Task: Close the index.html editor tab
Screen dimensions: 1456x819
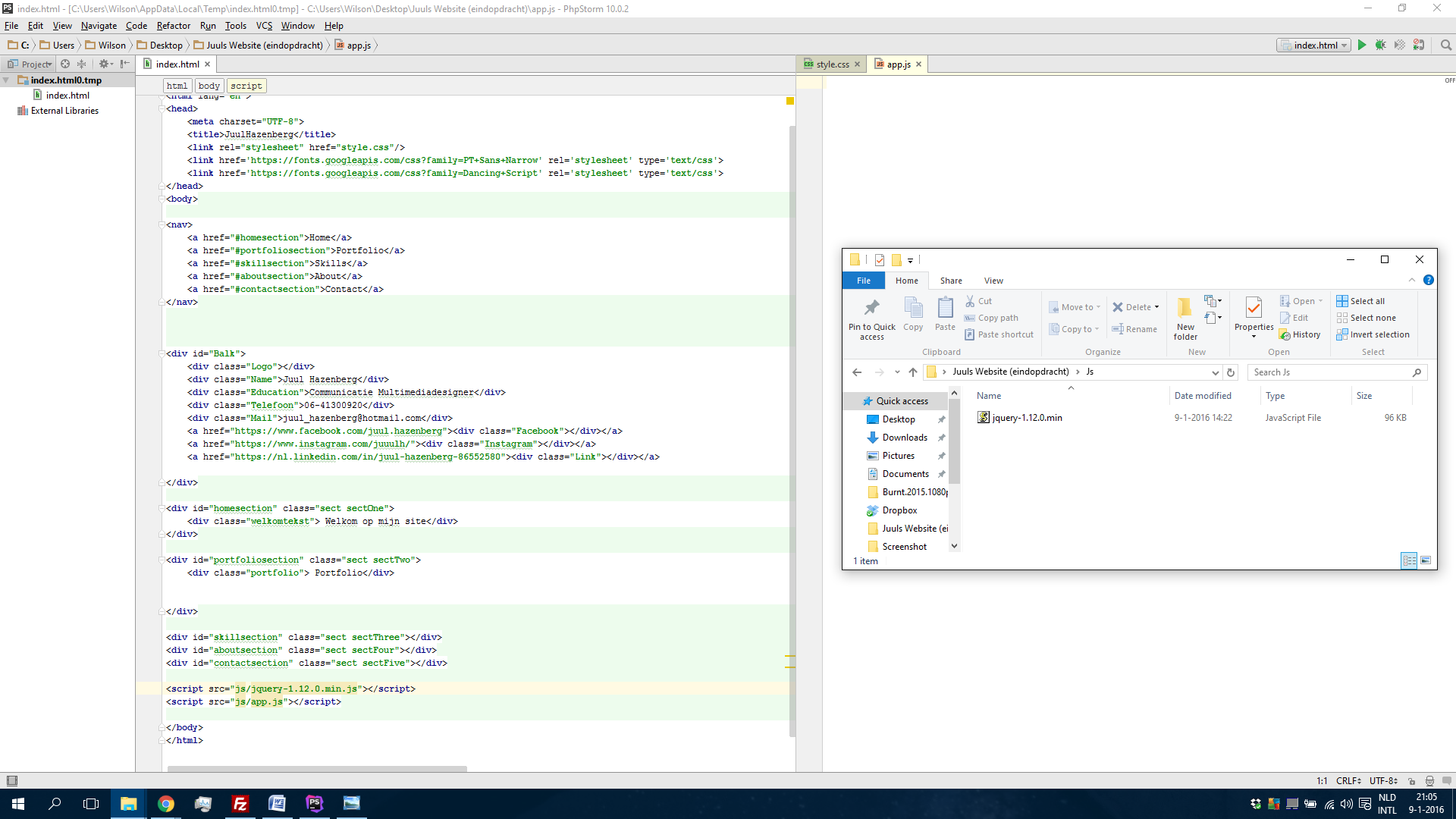Action: [207, 64]
